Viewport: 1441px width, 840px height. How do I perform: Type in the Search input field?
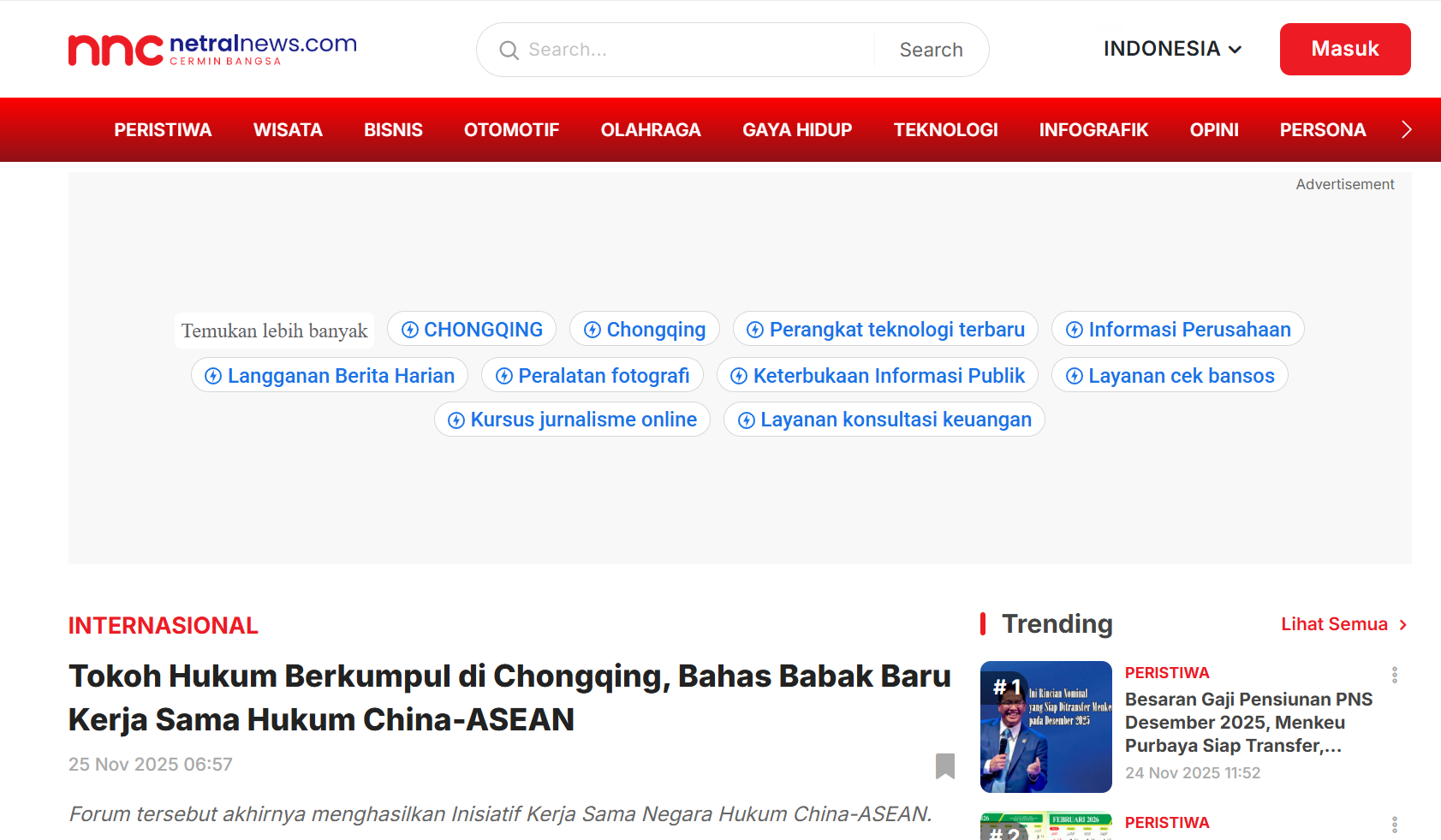694,50
